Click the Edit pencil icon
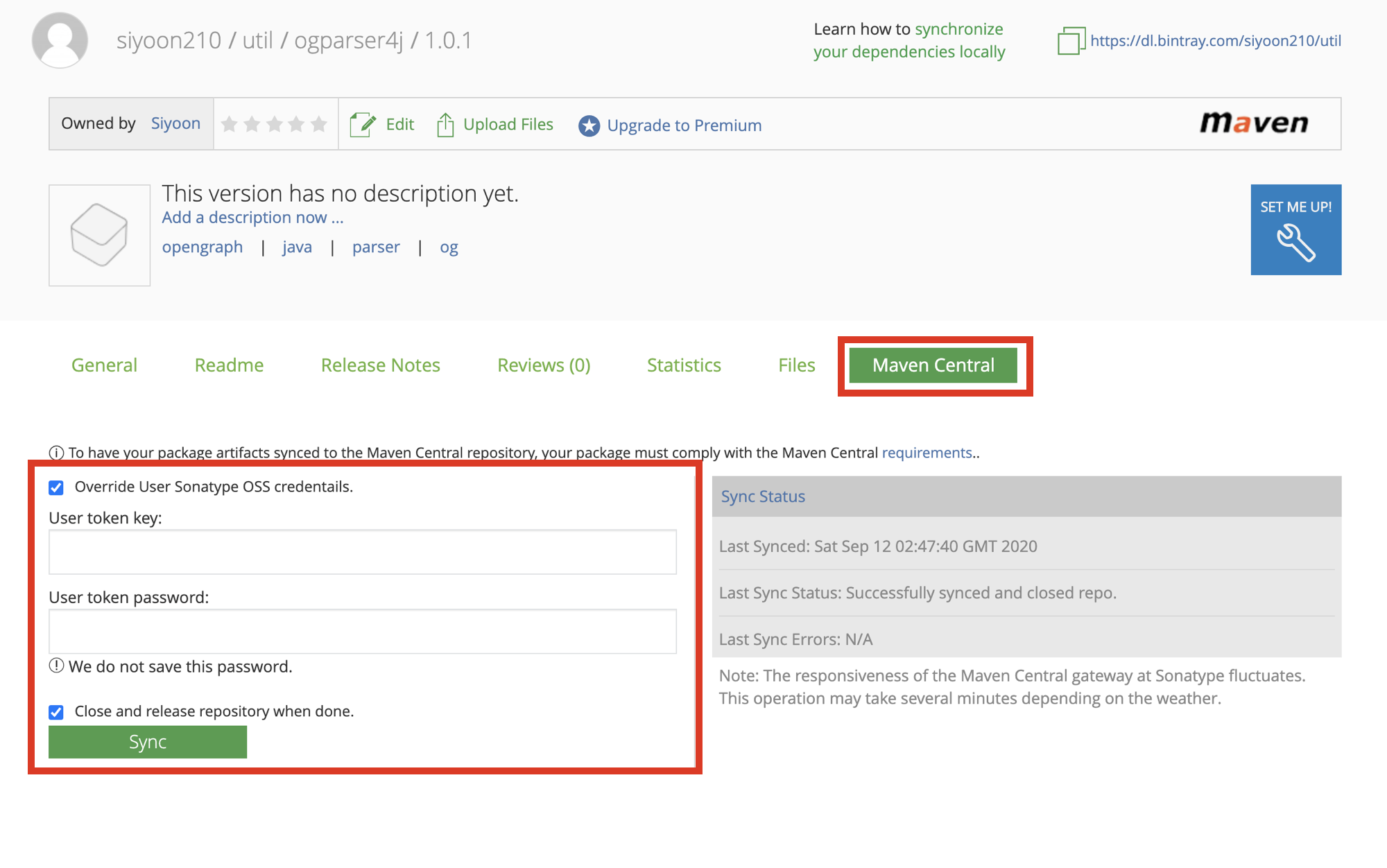The height and width of the screenshot is (868, 1387). click(363, 125)
